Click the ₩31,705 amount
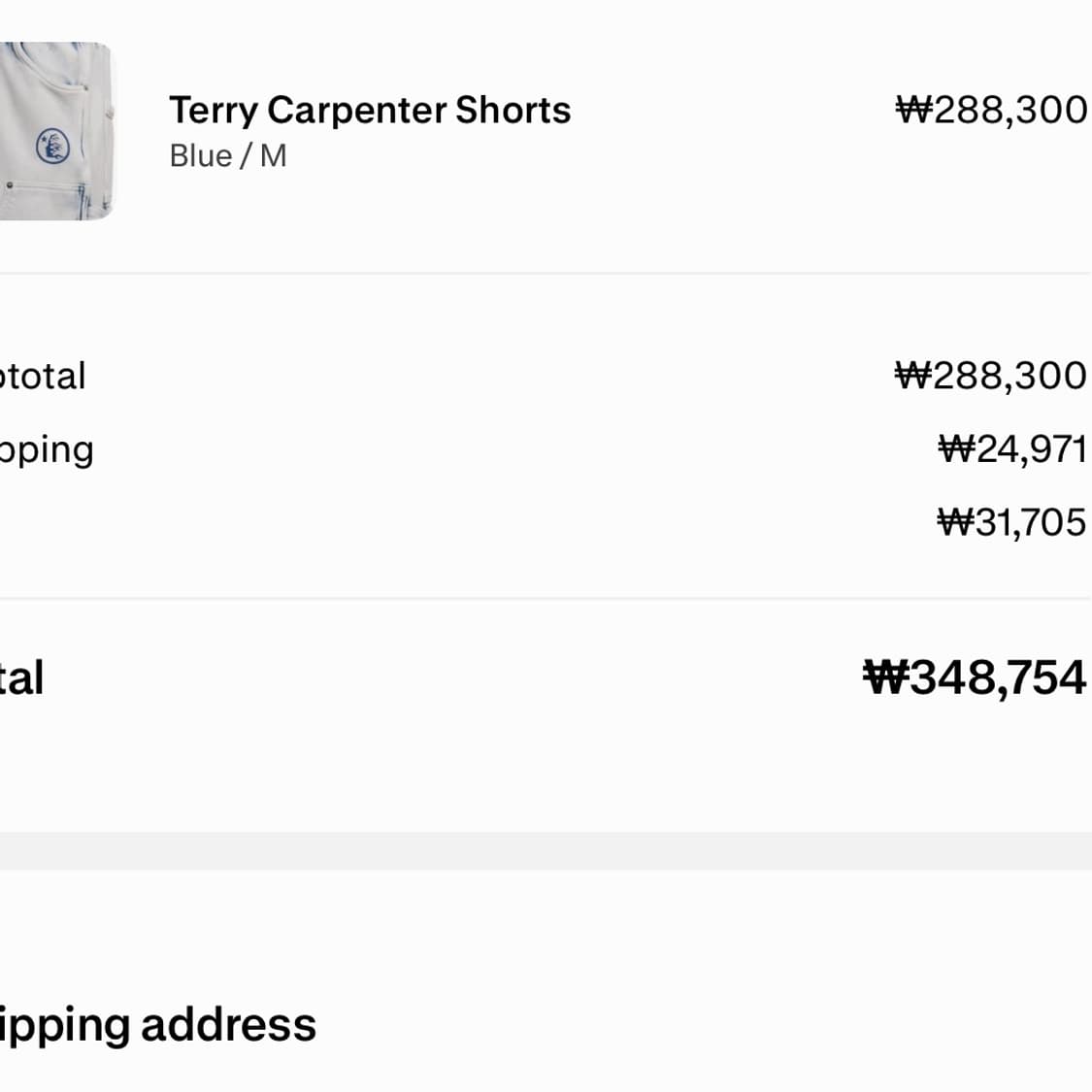 pyautogui.click(x=1011, y=522)
